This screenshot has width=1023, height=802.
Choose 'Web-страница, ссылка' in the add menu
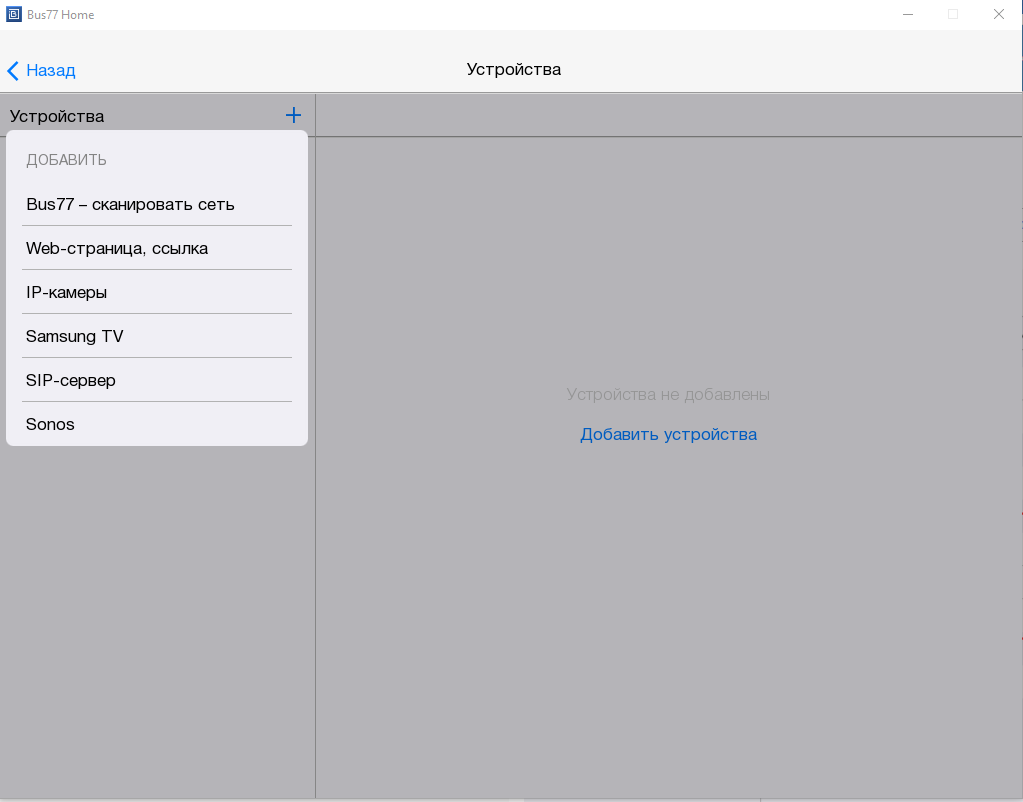tap(117, 248)
